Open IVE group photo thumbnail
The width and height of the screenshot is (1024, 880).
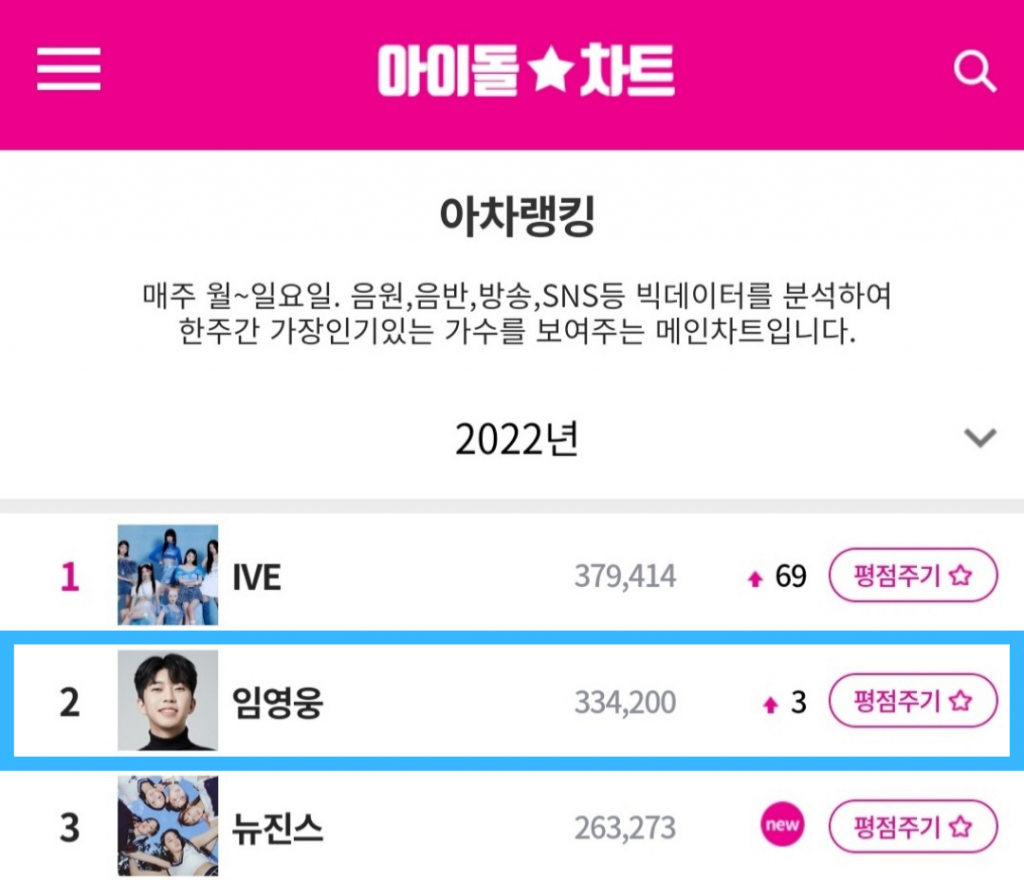[x=167, y=575]
